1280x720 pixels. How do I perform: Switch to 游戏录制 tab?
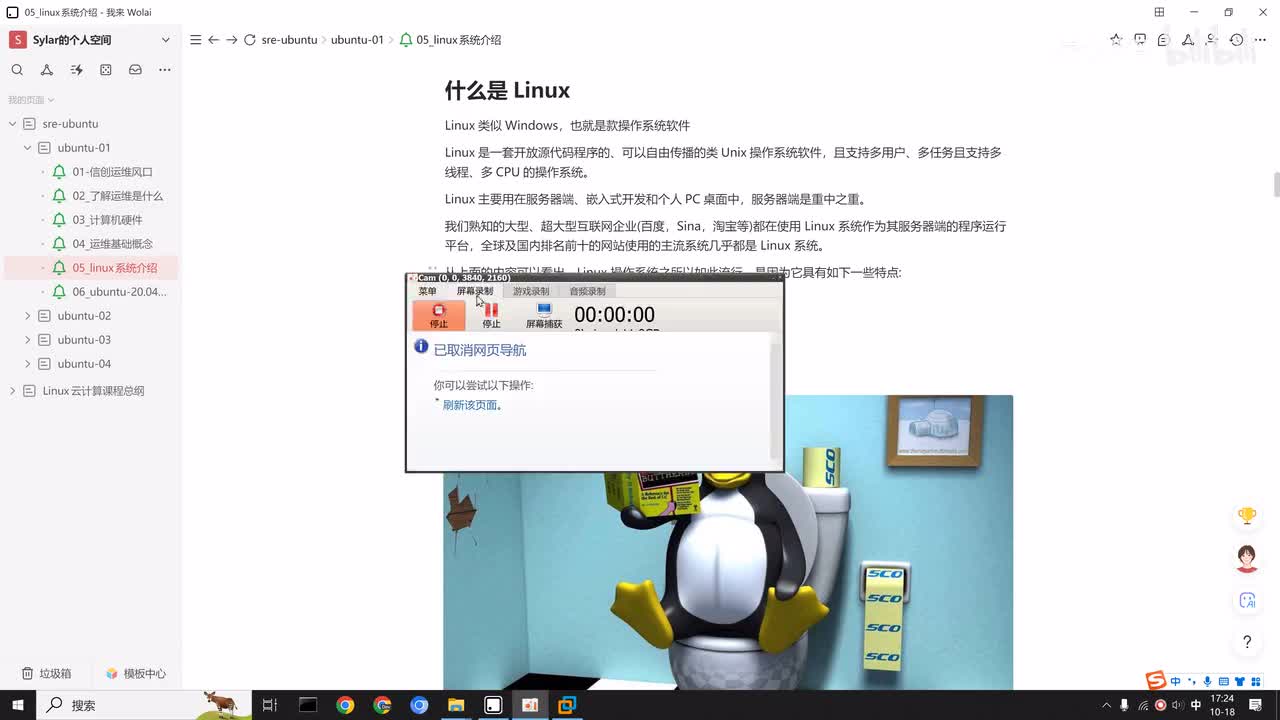[x=531, y=291]
